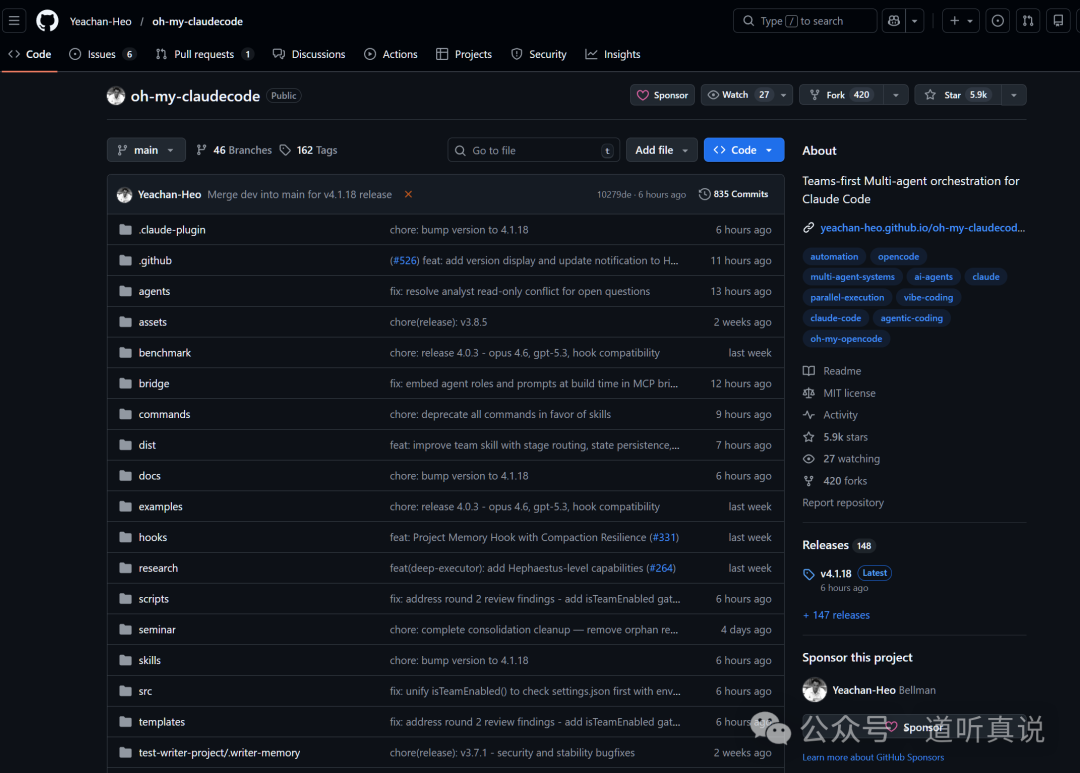Expand the Add file dropdown
1080x773 pixels.
coord(661,149)
